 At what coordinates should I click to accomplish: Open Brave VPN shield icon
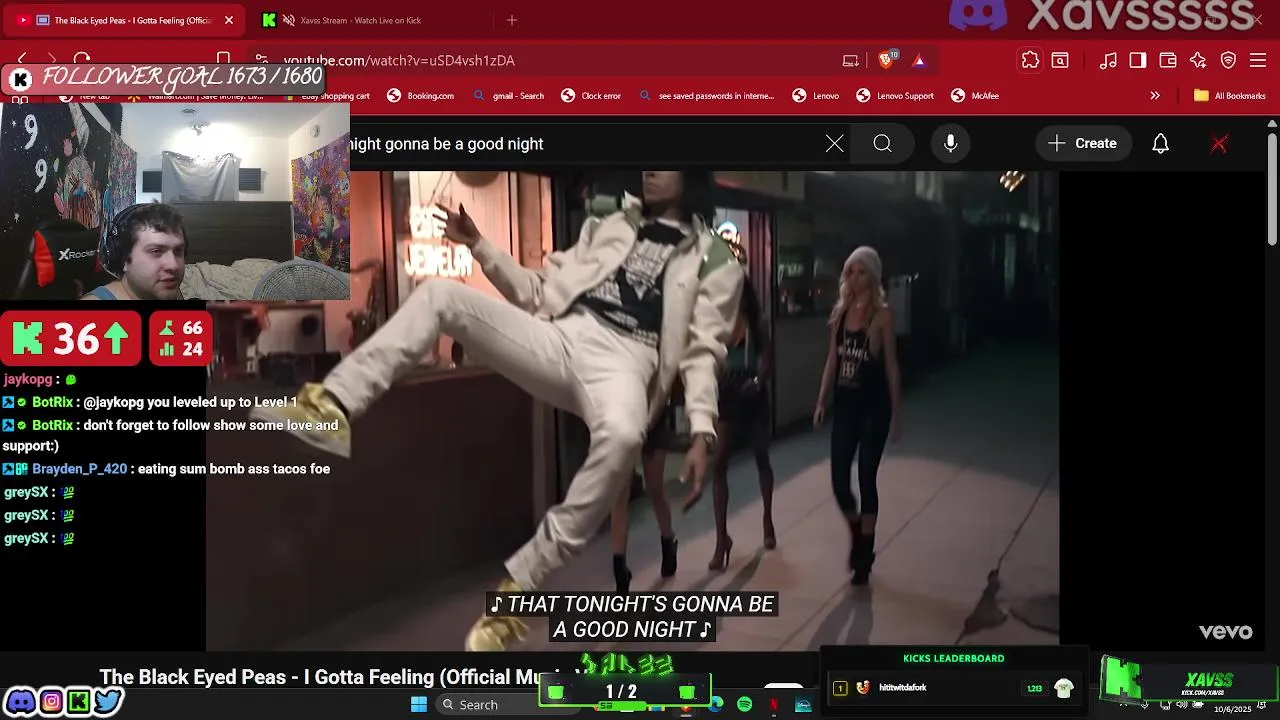(1228, 60)
